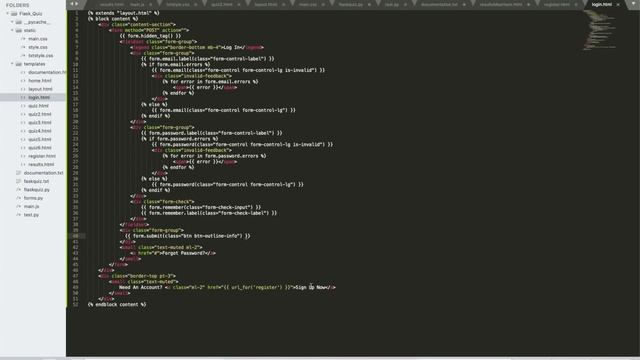This screenshot has height=360, width=640.
Task: Click the quiz5.html file icon
Action: 23,139
